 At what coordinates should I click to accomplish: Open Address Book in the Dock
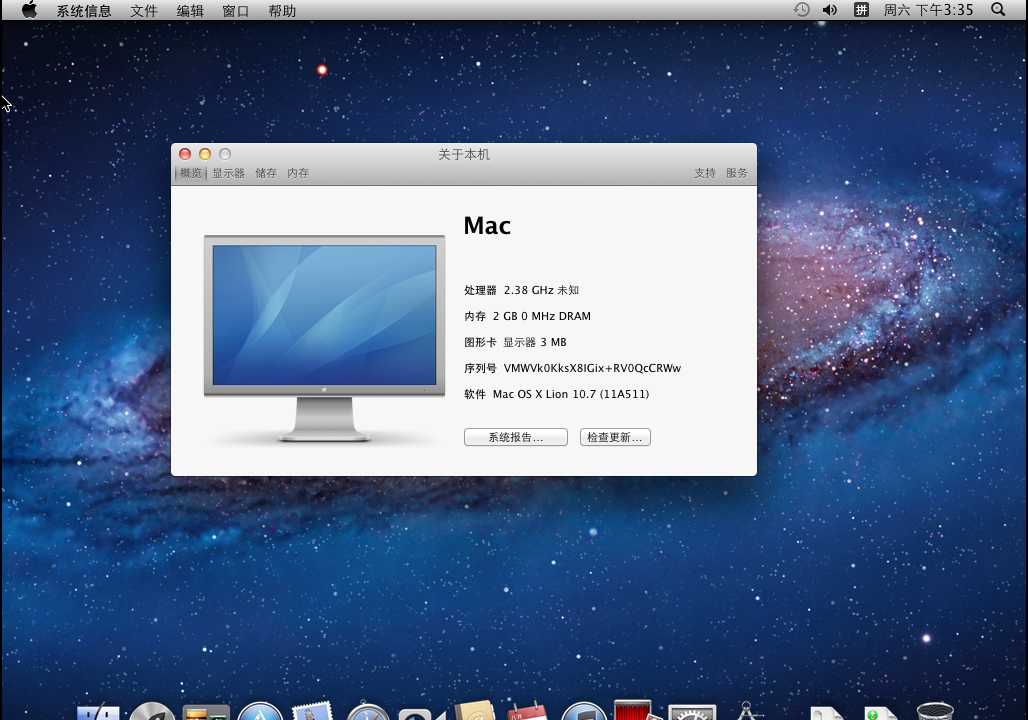(474, 711)
